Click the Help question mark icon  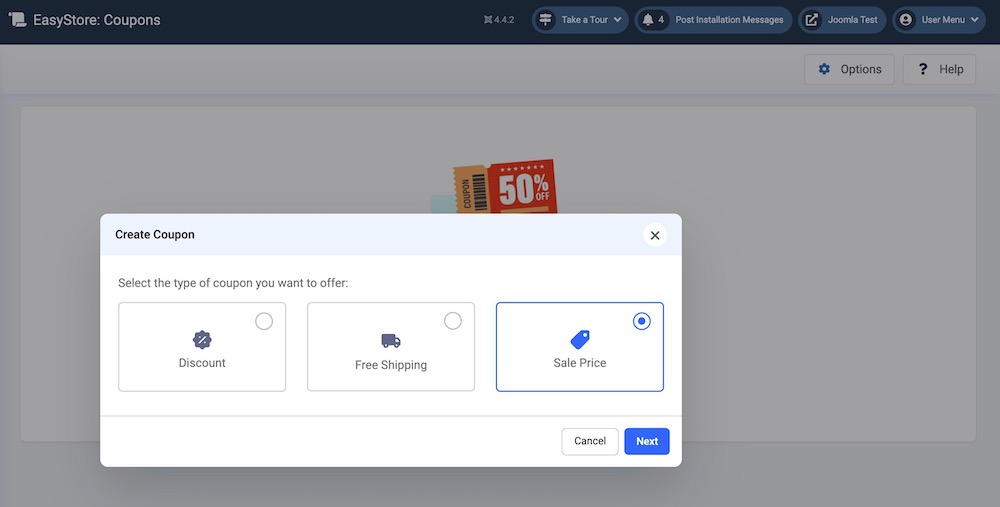pyautogui.click(x=923, y=69)
